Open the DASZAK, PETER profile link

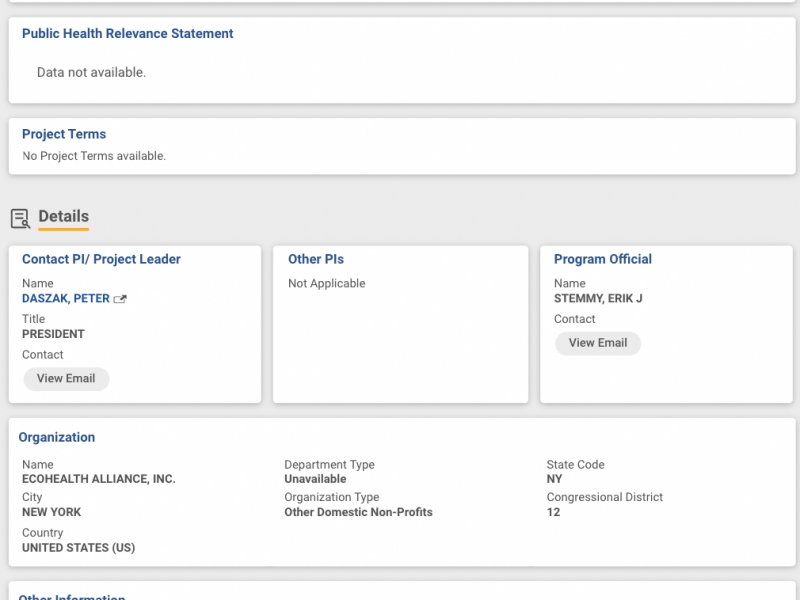point(66,298)
